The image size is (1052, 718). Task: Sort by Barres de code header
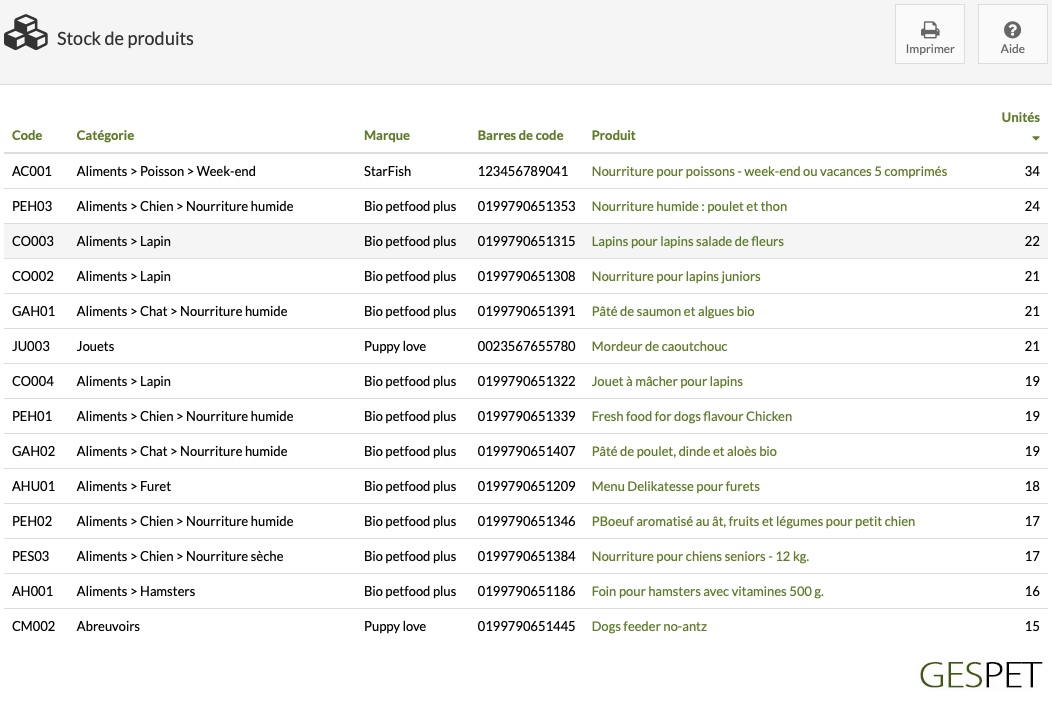[x=520, y=136]
